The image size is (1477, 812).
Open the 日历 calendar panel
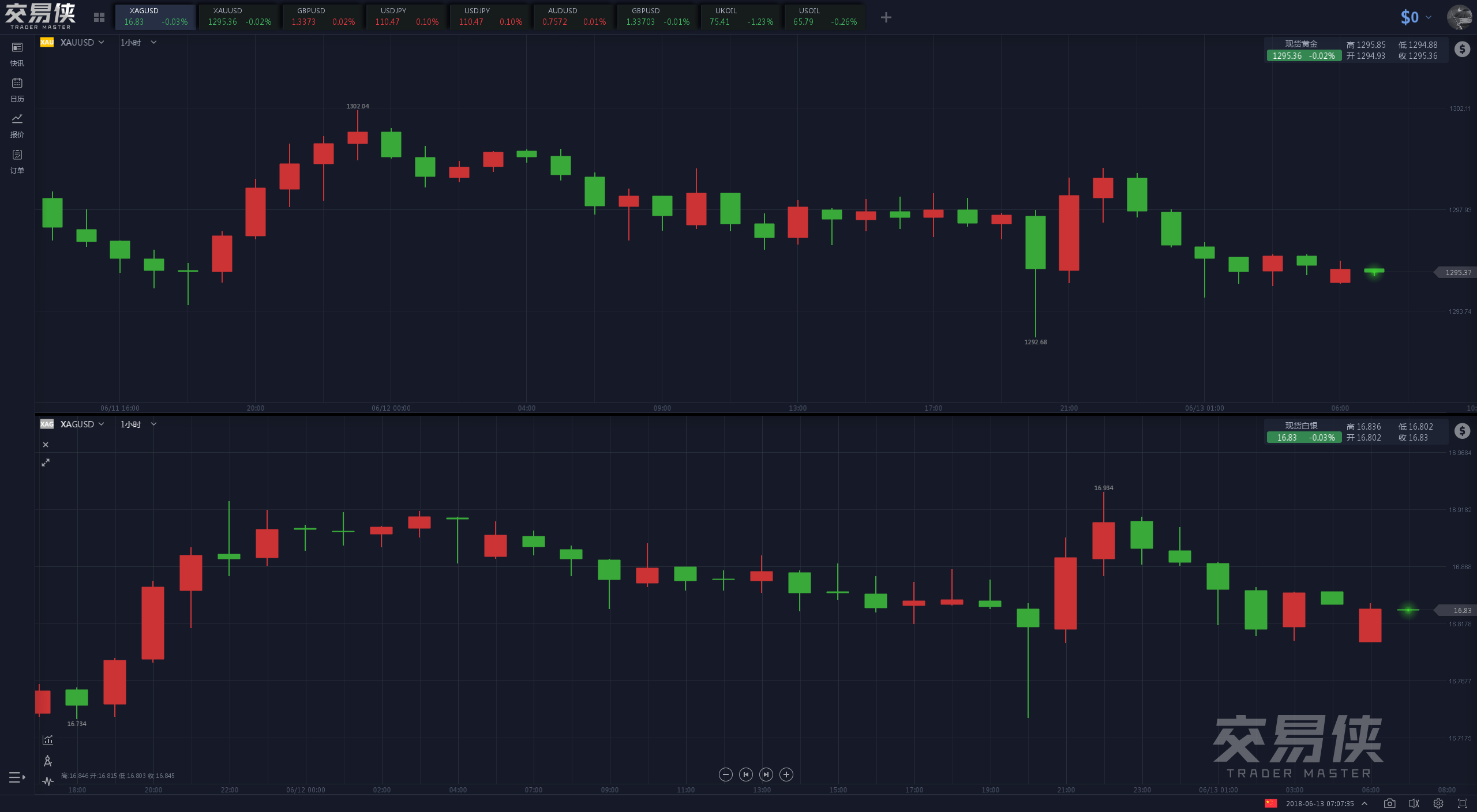(x=17, y=90)
